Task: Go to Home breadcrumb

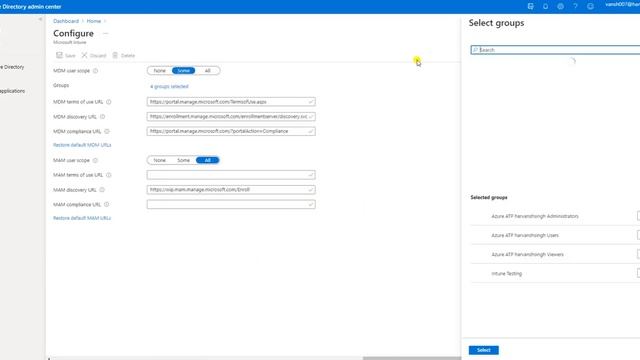Action: coord(93,21)
